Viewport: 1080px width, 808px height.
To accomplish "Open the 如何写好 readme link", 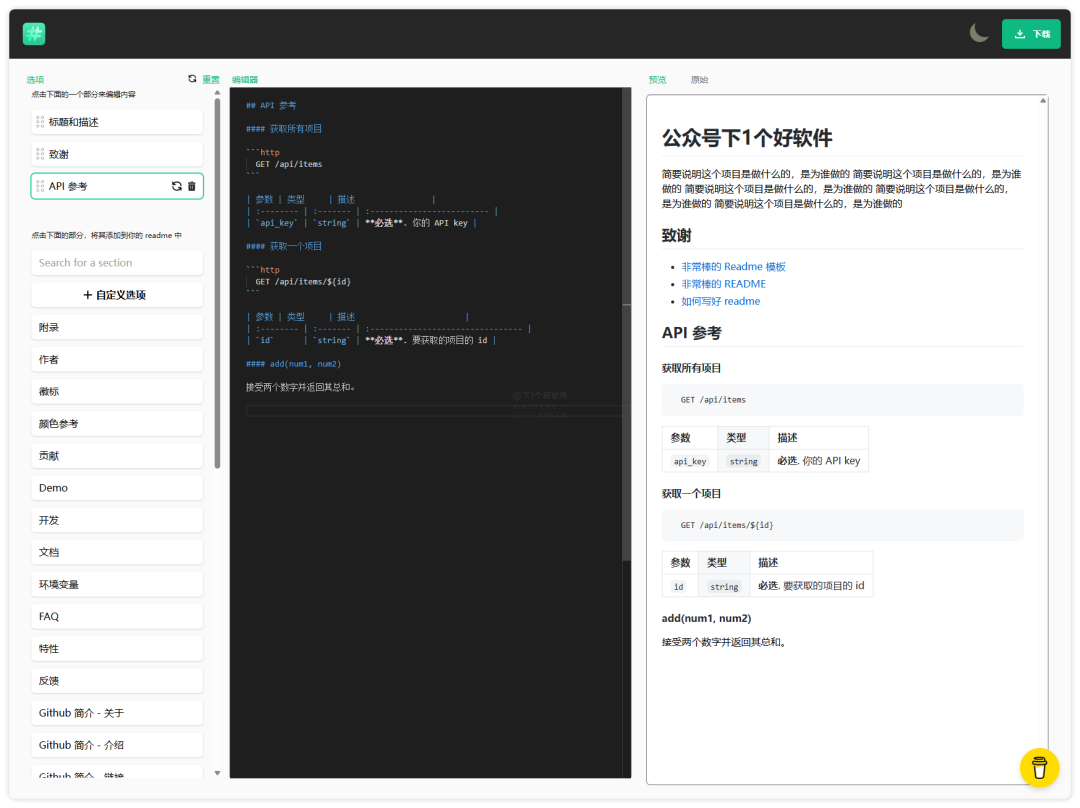I will point(720,301).
